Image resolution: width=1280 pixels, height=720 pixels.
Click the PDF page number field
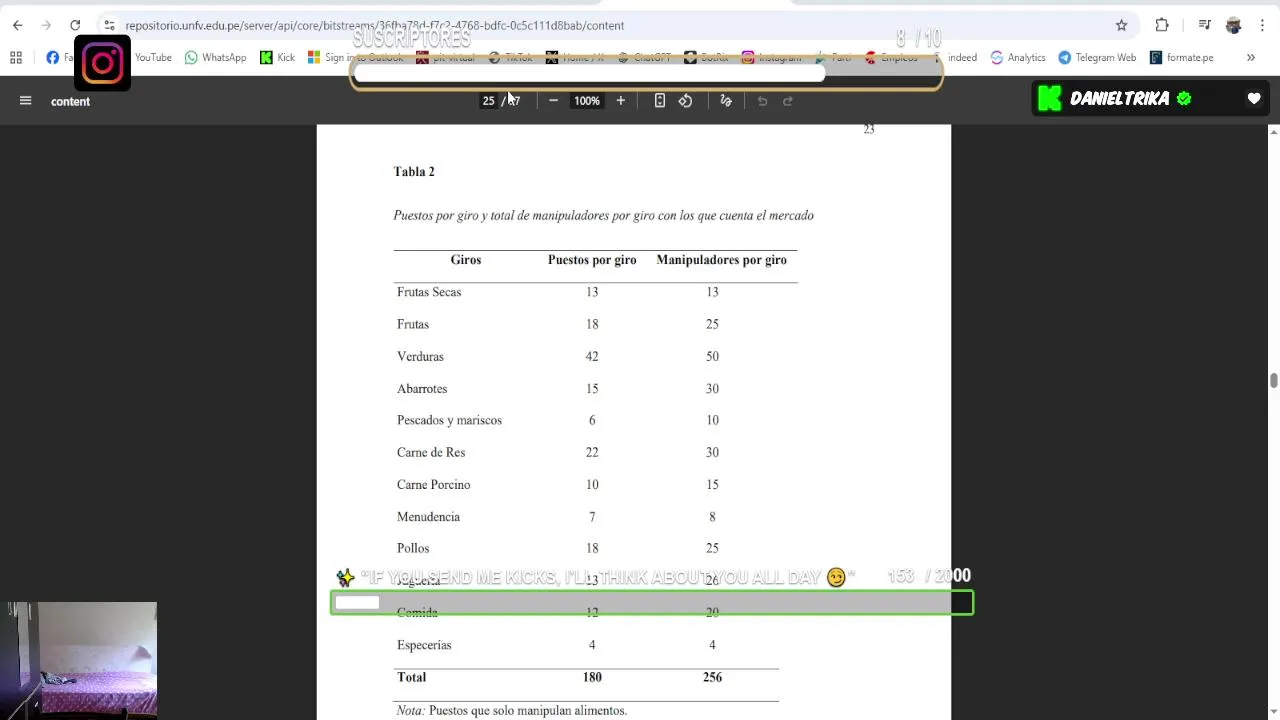pyautogui.click(x=488, y=101)
